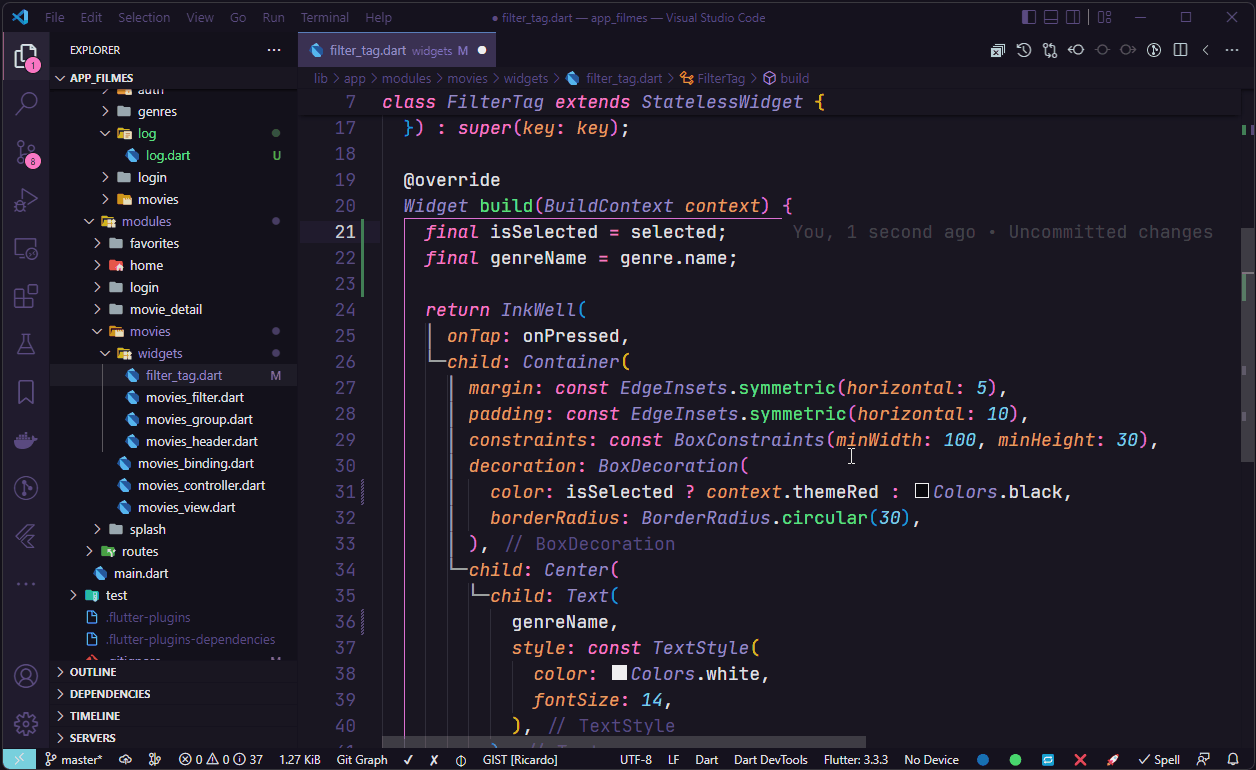Open the Remote Explorer view

(x=26, y=249)
